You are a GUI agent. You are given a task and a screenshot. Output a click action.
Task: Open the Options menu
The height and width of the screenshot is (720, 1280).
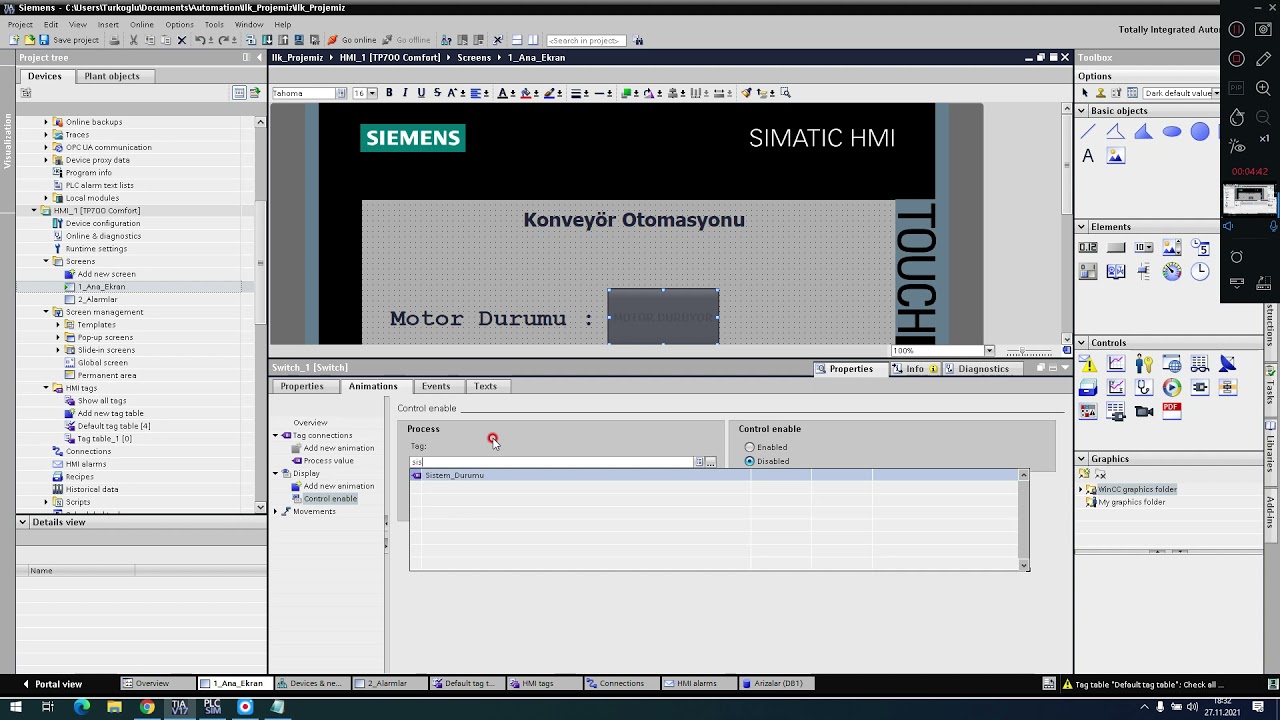[x=180, y=24]
